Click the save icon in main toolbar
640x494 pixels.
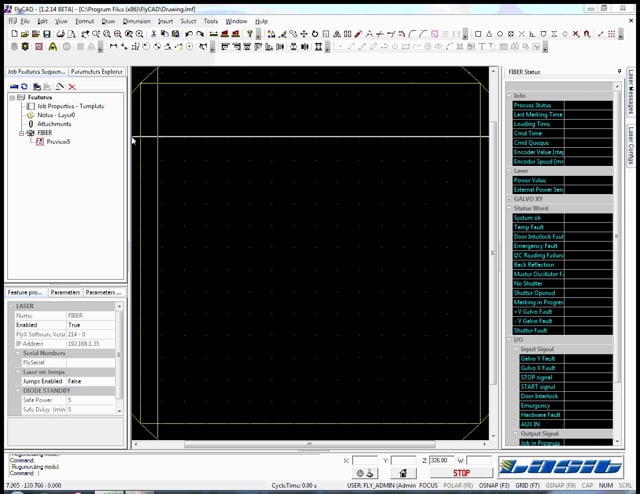pyautogui.click(x=46, y=33)
